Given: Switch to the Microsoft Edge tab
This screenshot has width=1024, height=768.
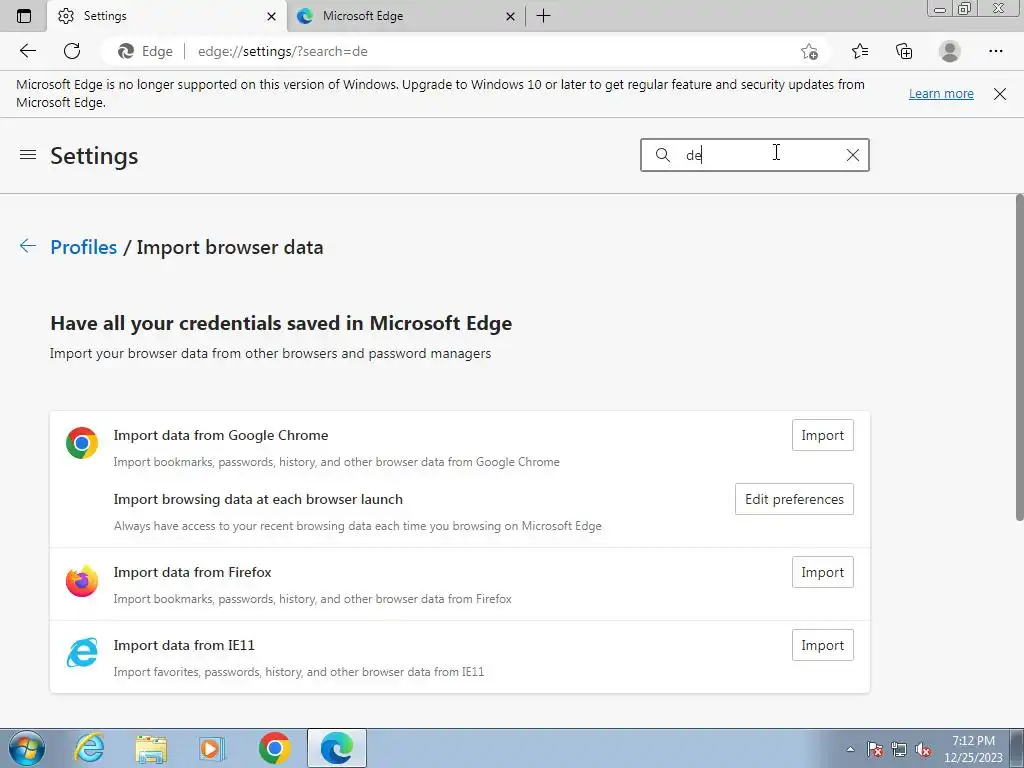Looking at the screenshot, I should click(405, 16).
